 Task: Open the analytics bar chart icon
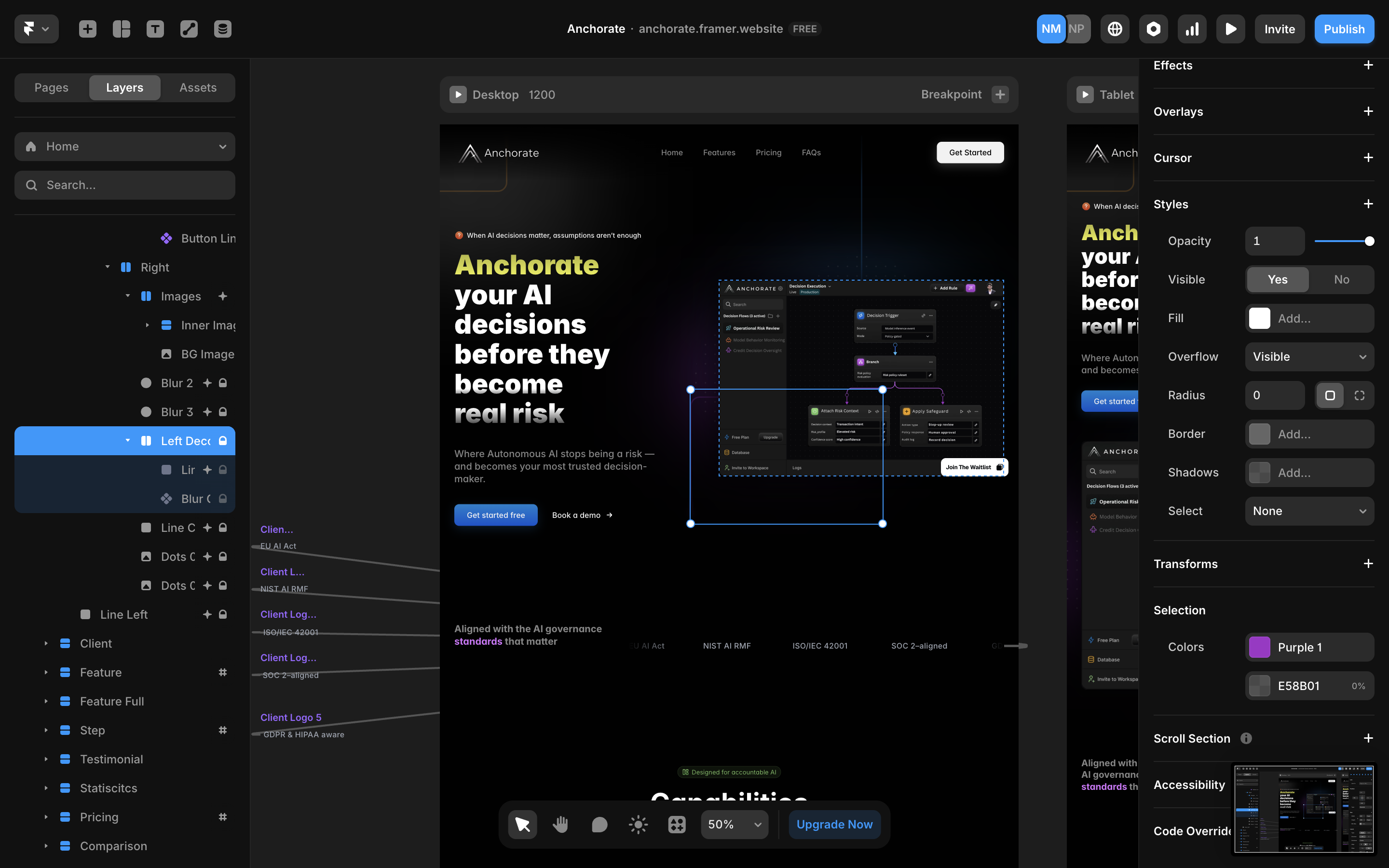[1192, 29]
